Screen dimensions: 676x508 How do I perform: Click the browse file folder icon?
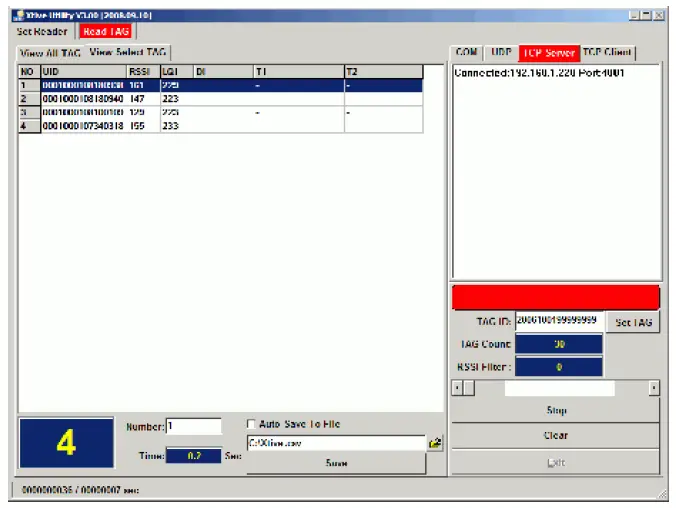pyautogui.click(x=435, y=443)
